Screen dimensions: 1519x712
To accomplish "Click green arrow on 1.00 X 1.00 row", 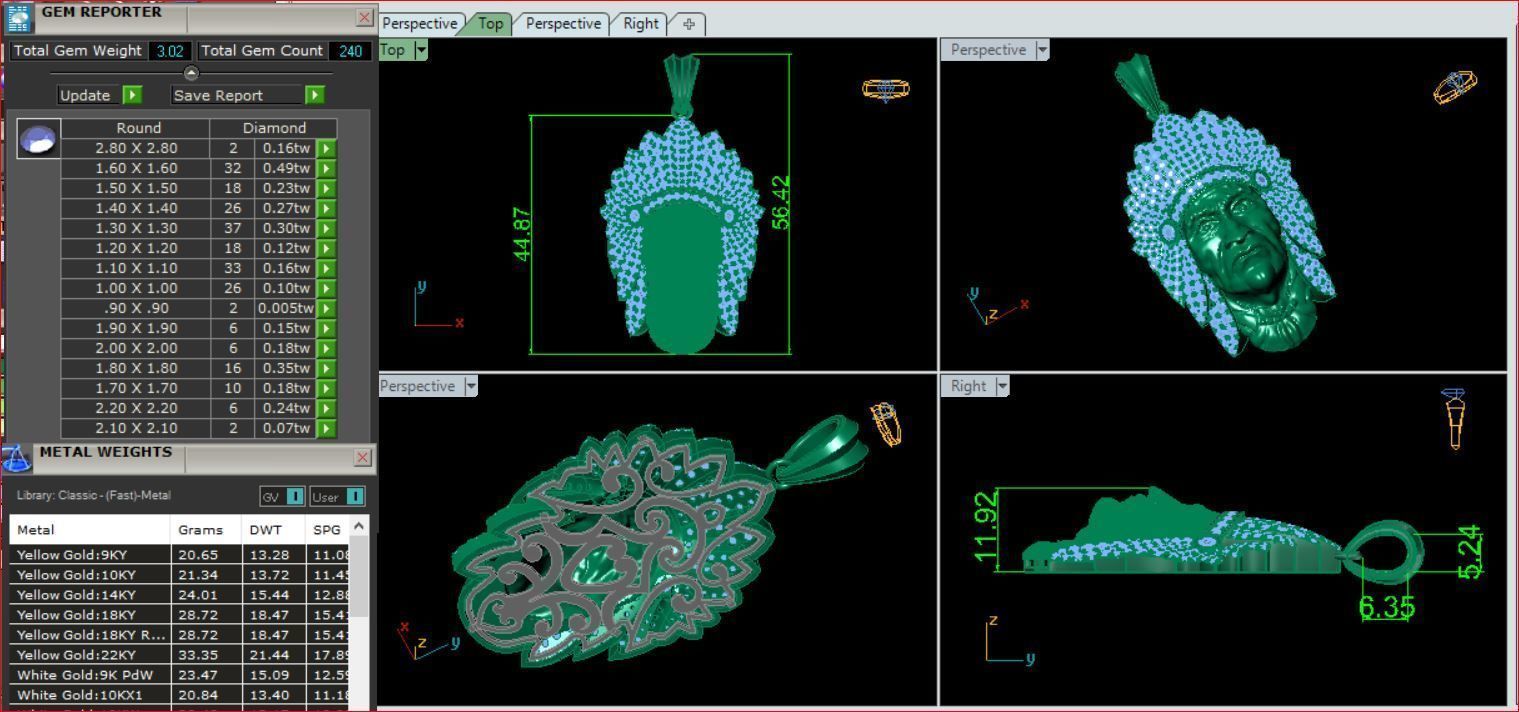I will (326, 288).
